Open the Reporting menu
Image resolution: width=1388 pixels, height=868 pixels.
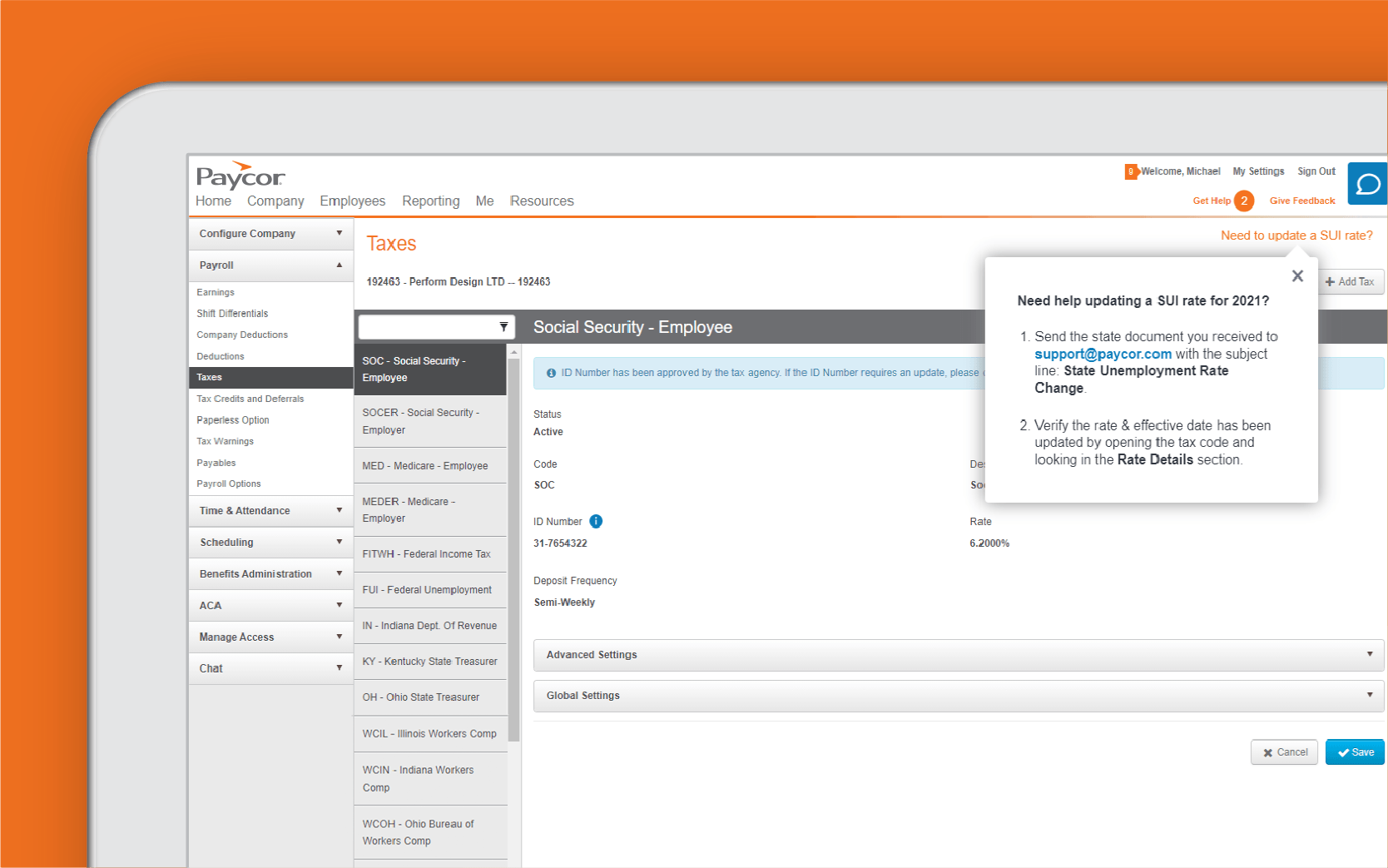coord(431,201)
